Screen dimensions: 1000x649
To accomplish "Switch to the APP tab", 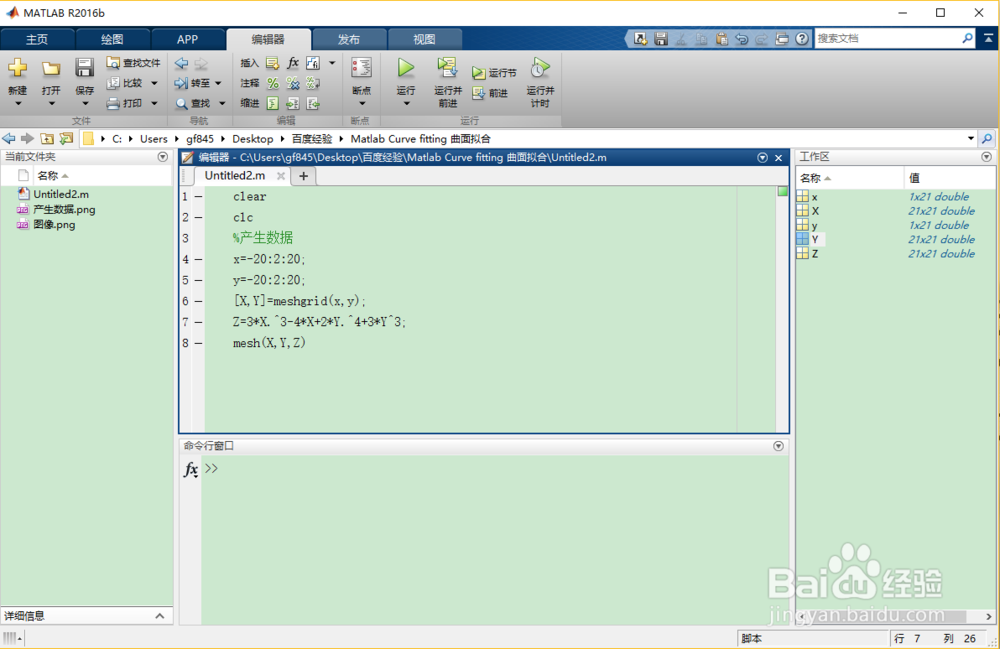I will tap(188, 40).
